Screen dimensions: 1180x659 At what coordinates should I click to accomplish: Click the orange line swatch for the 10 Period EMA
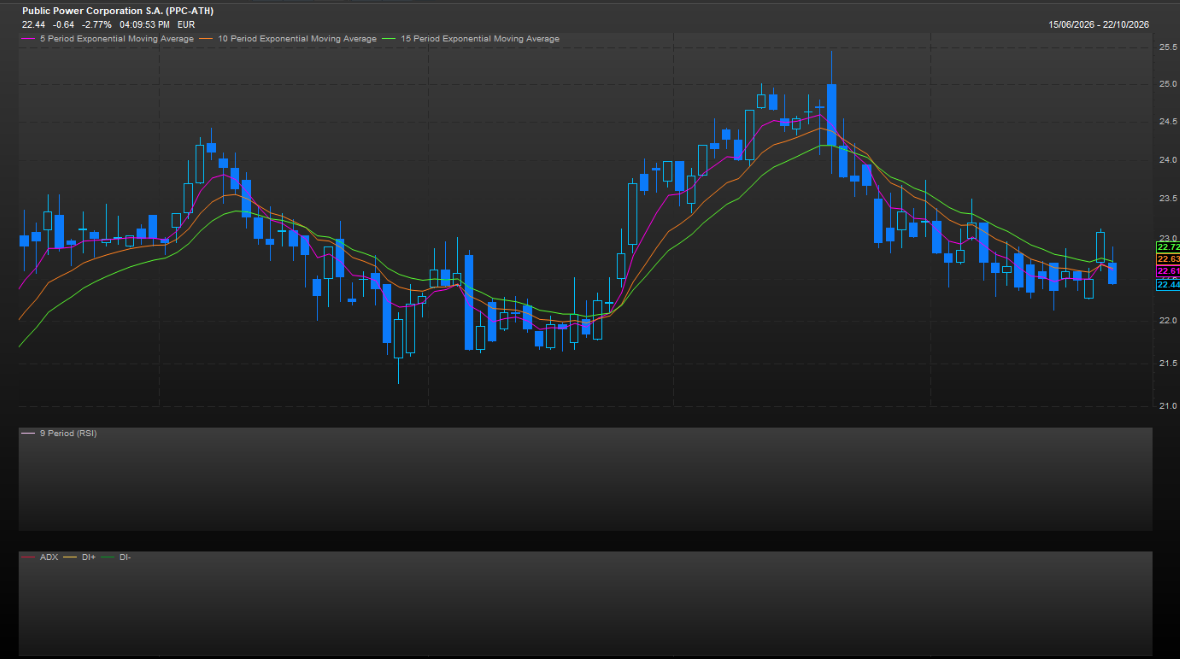coord(206,38)
